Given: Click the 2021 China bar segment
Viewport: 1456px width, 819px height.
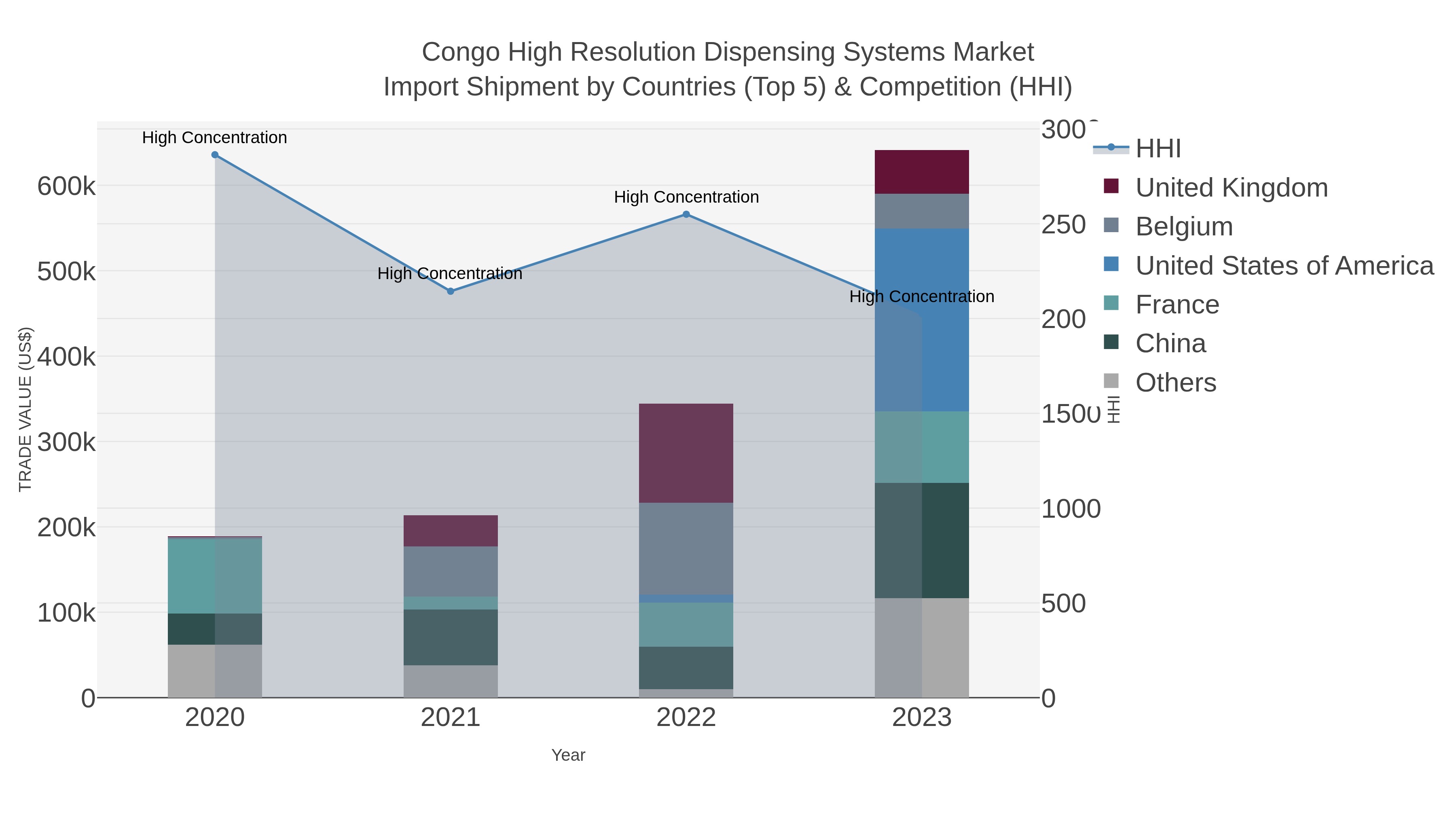Looking at the screenshot, I should 451,637.
